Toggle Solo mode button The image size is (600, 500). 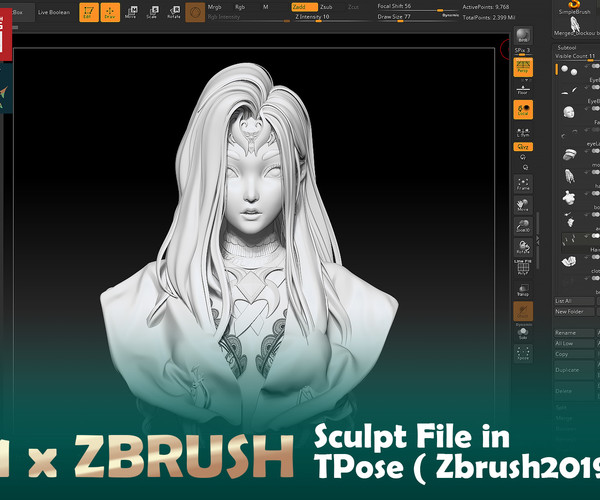pos(523,333)
